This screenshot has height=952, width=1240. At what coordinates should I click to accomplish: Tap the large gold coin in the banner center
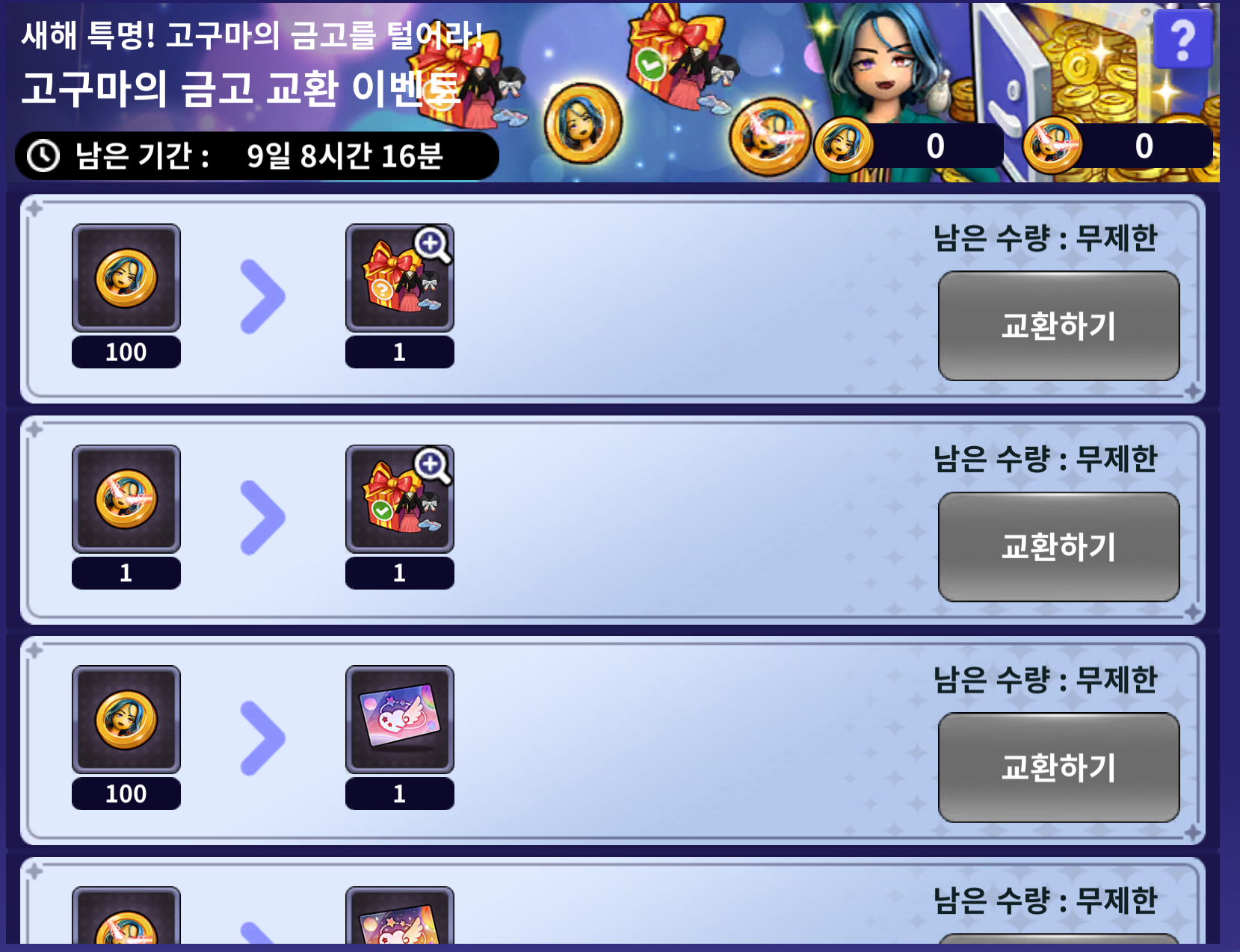click(583, 123)
